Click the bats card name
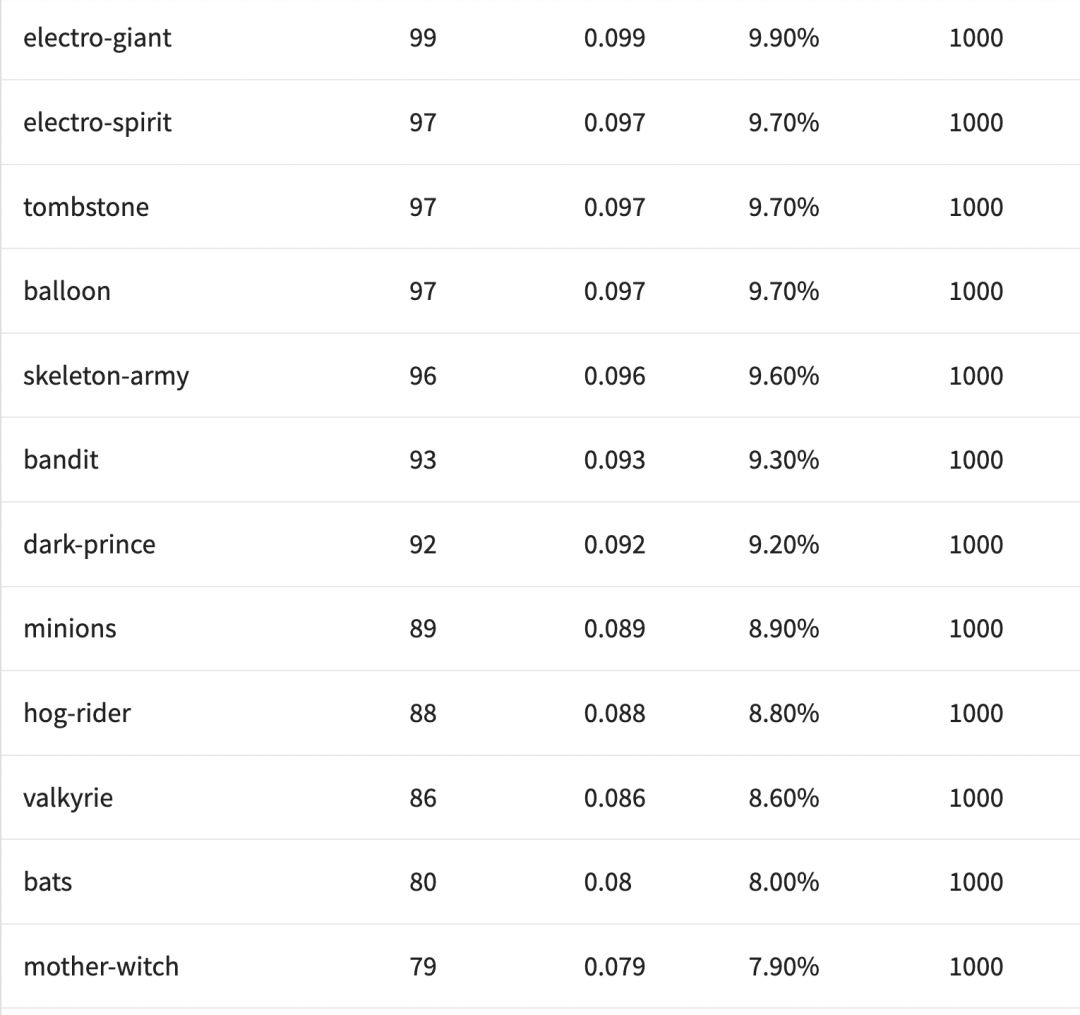Screen dimensions: 1080x1015 48,882
